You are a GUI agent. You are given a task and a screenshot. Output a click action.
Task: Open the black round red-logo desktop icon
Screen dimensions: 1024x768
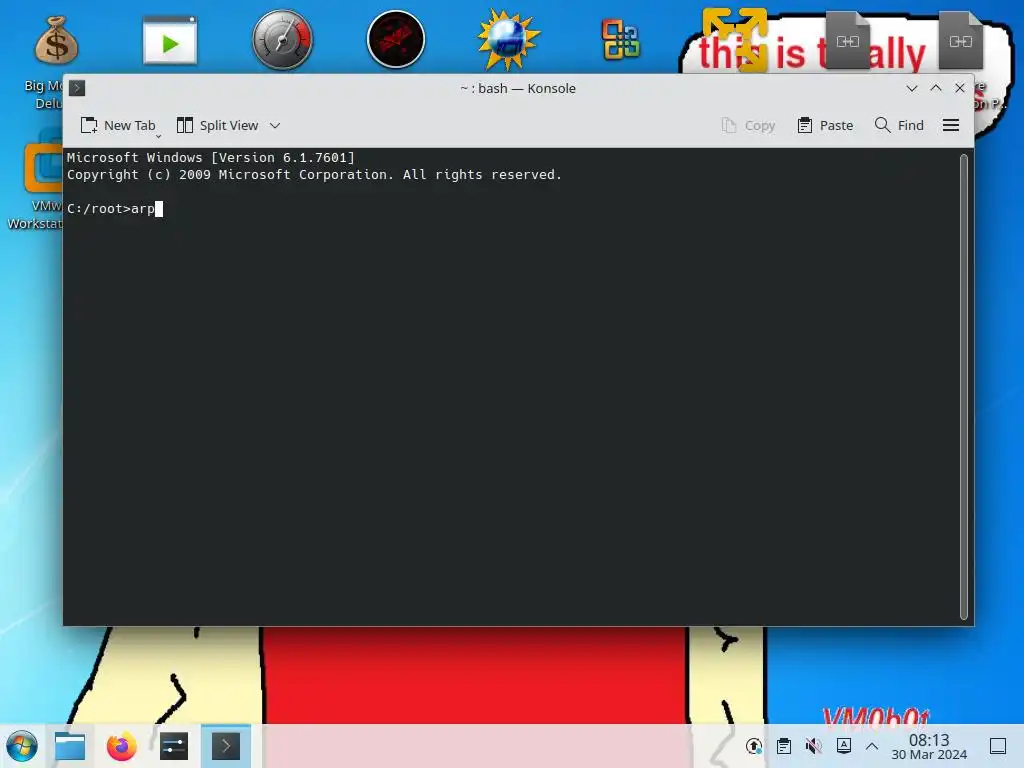pyautogui.click(x=396, y=40)
